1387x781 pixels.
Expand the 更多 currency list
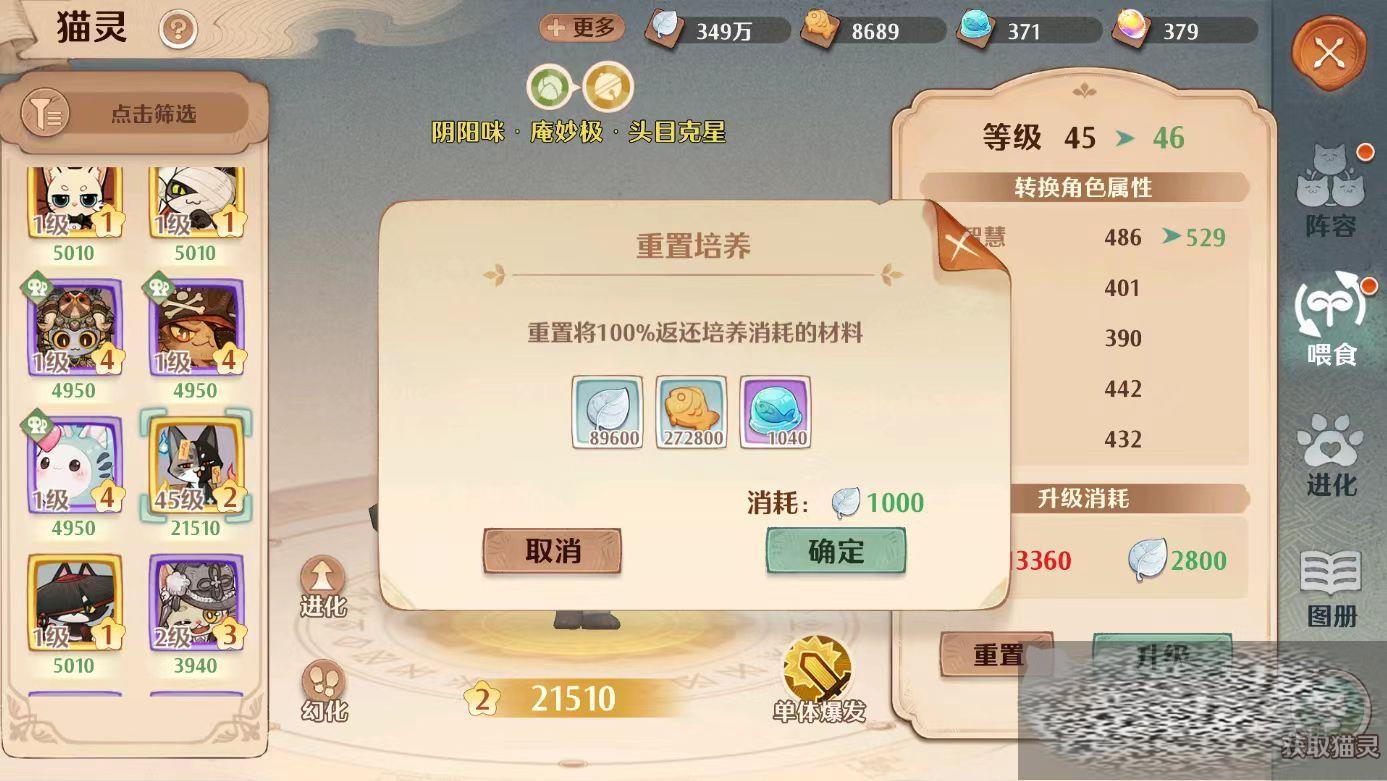click(x=581, y=28)
